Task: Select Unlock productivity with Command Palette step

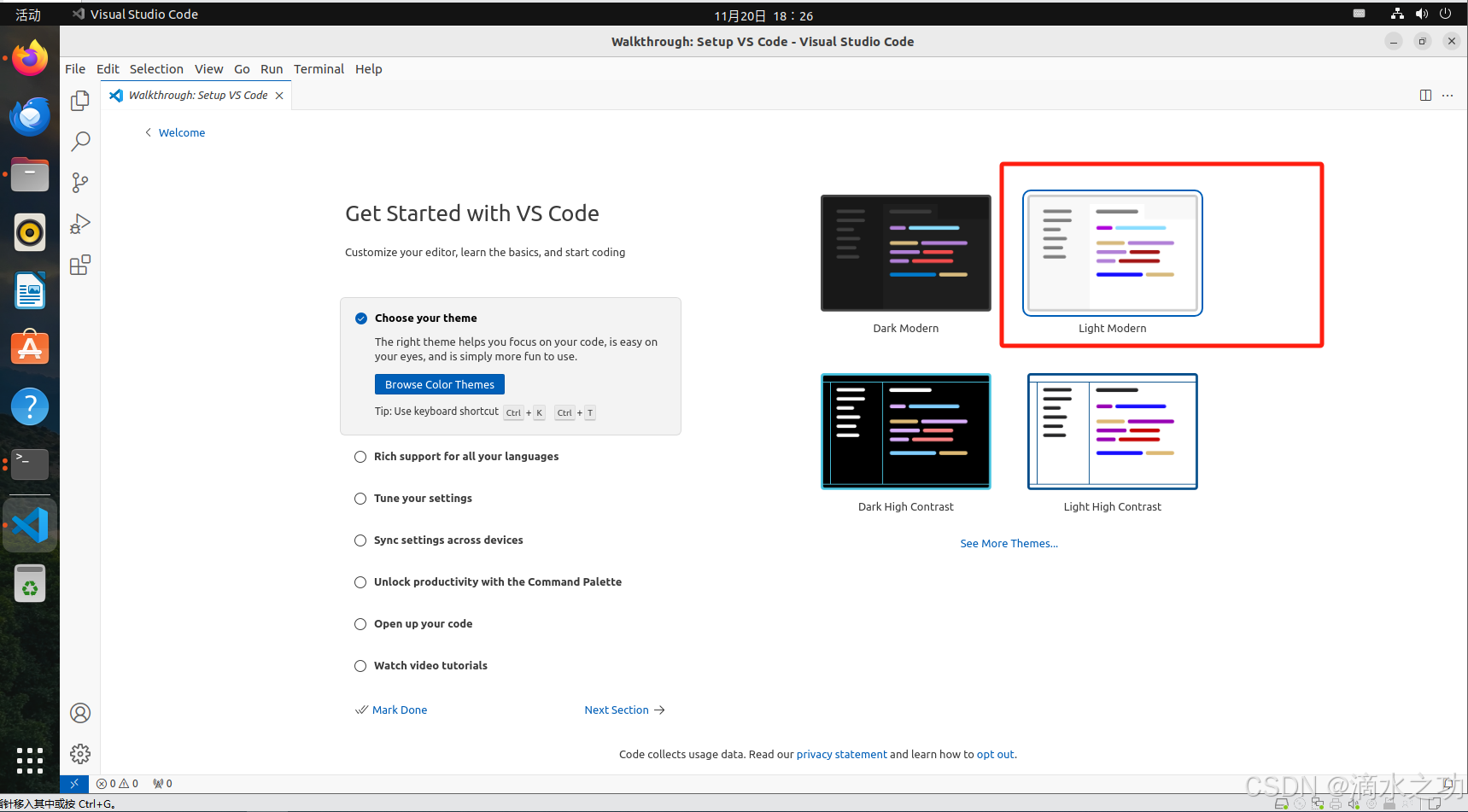Action: coord(498,582)
